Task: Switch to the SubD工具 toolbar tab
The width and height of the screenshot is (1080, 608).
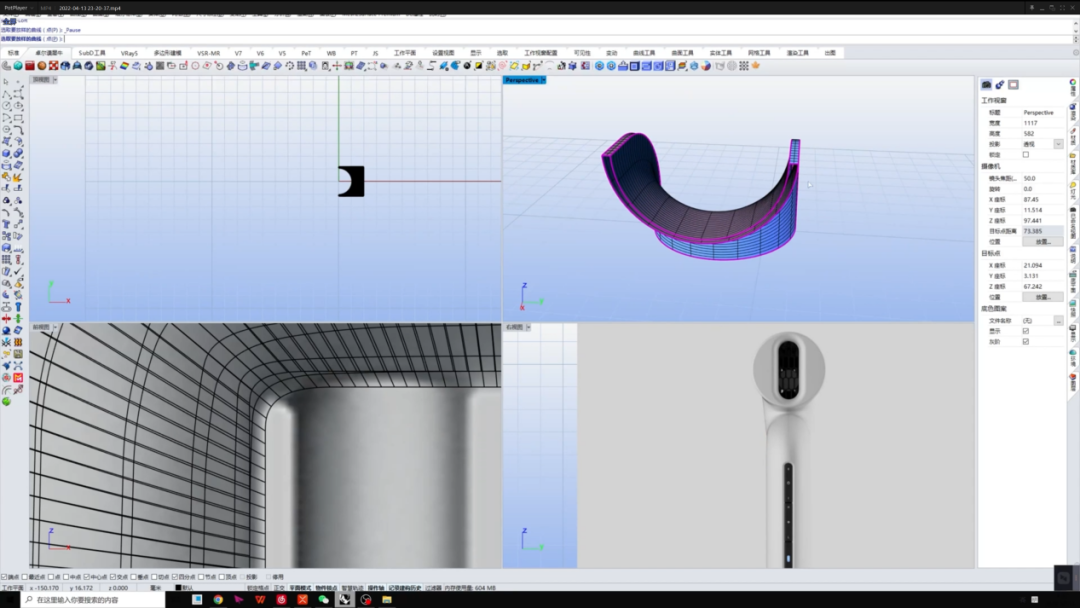Action: pyautogui.click(x=92, y=53)
